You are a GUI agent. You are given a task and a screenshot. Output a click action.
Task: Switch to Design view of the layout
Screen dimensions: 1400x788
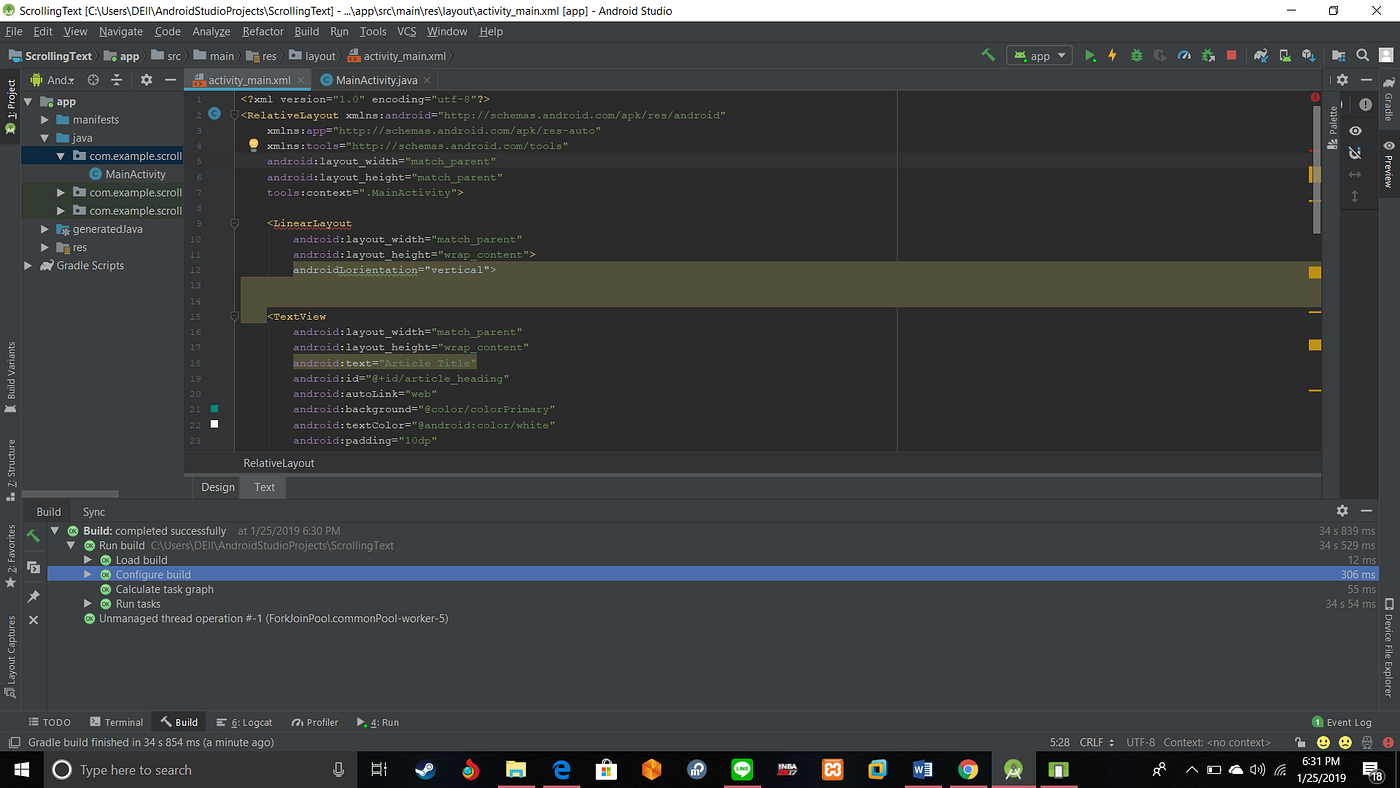point(217,487)
